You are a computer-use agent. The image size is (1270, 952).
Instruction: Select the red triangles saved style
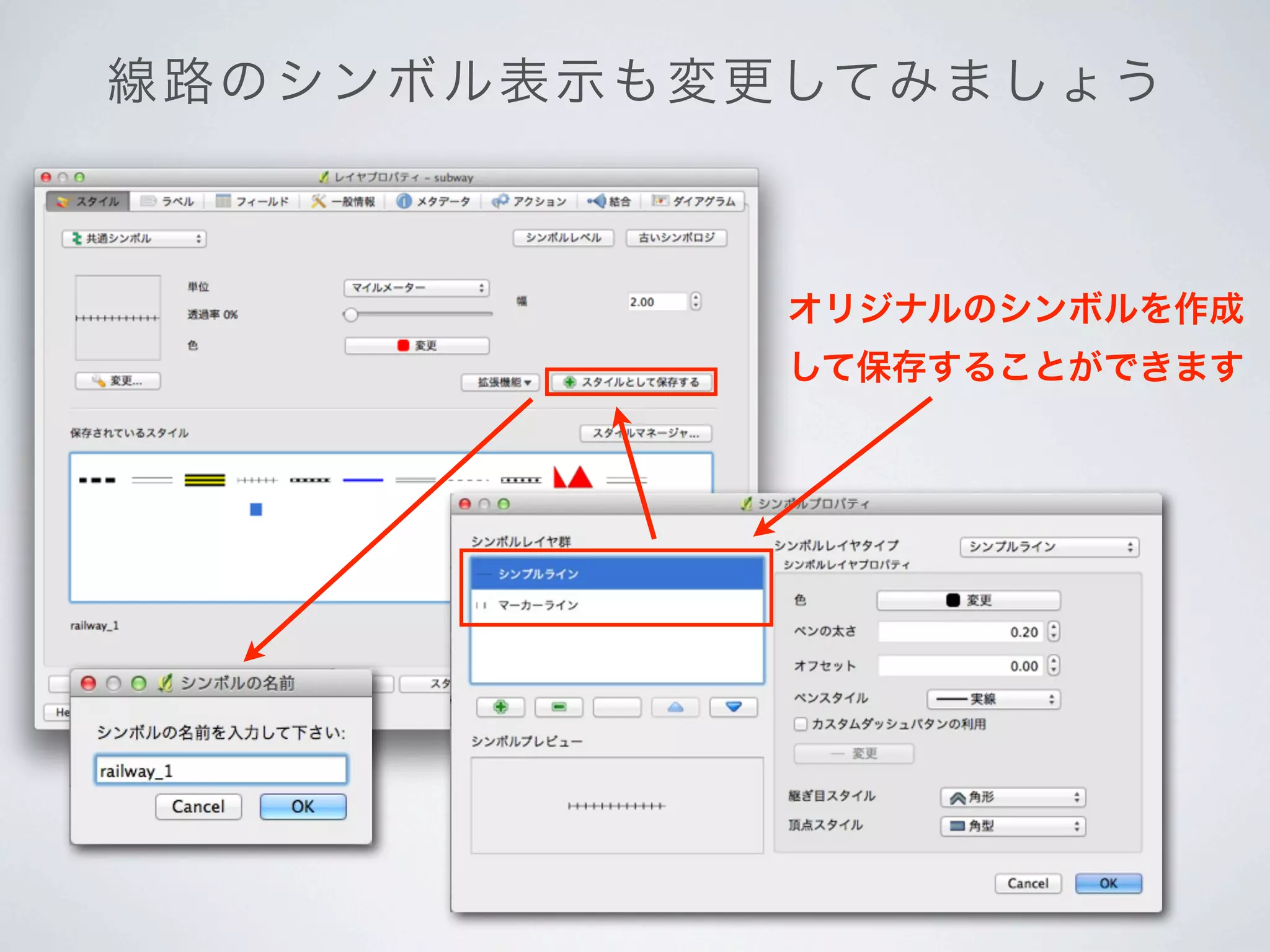tap(572, 478)
